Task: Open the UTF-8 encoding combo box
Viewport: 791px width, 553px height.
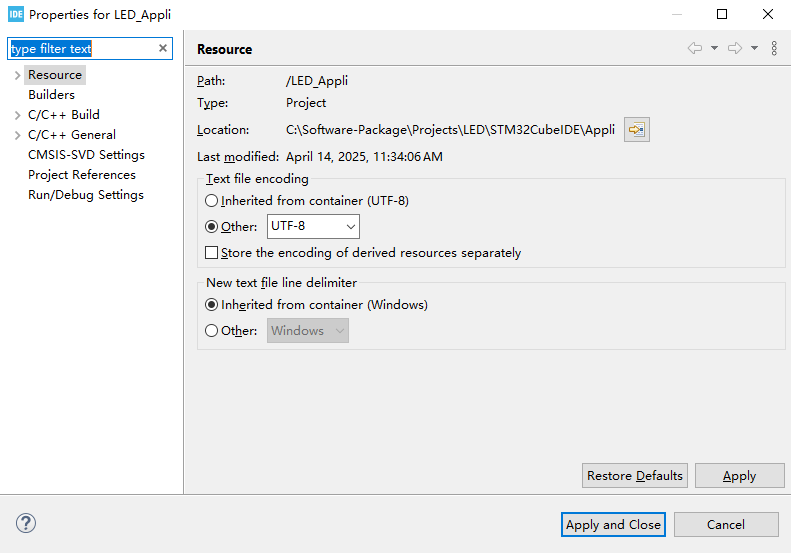Action: pos(313,227)
